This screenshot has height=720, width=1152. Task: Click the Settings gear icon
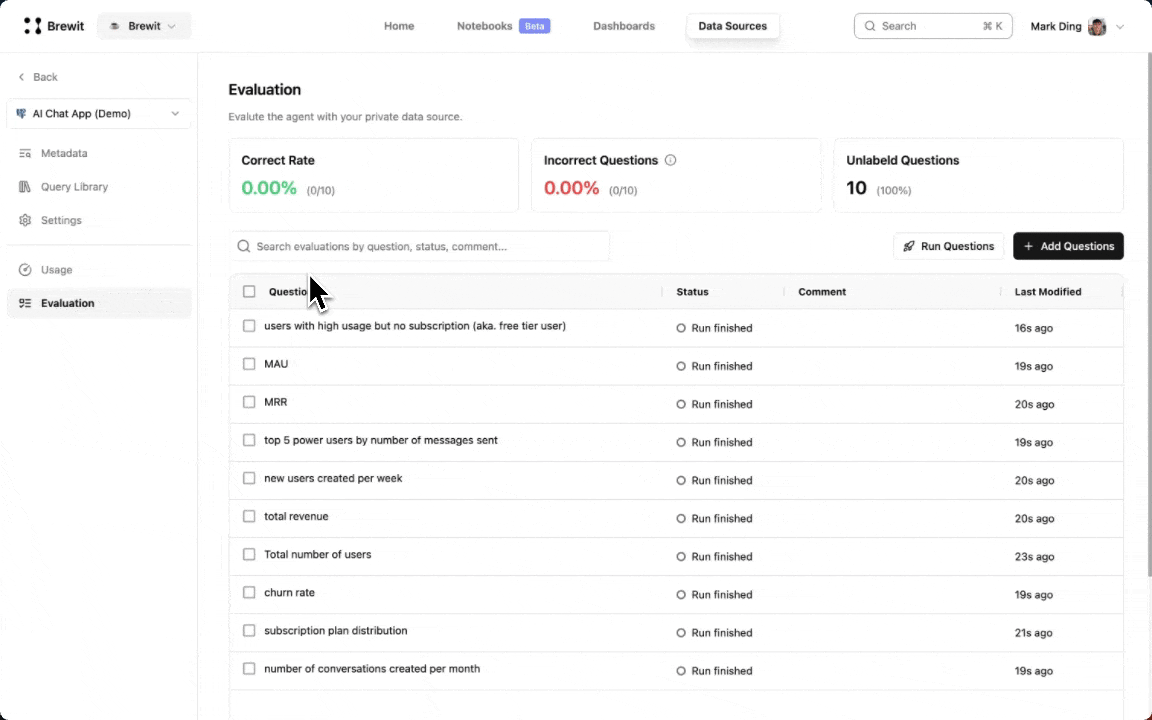(25, 220)
